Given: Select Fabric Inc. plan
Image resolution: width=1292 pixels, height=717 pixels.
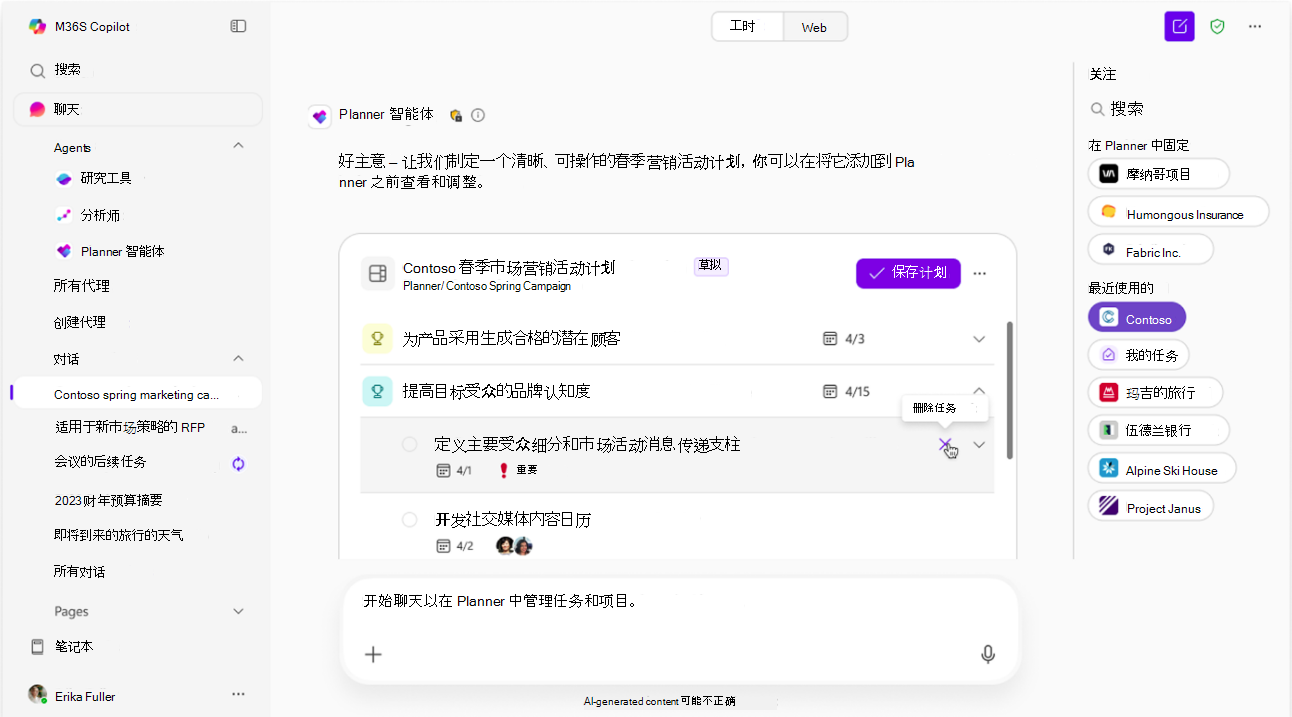Looking at the screenshot, I should (x=1151, y=250).
